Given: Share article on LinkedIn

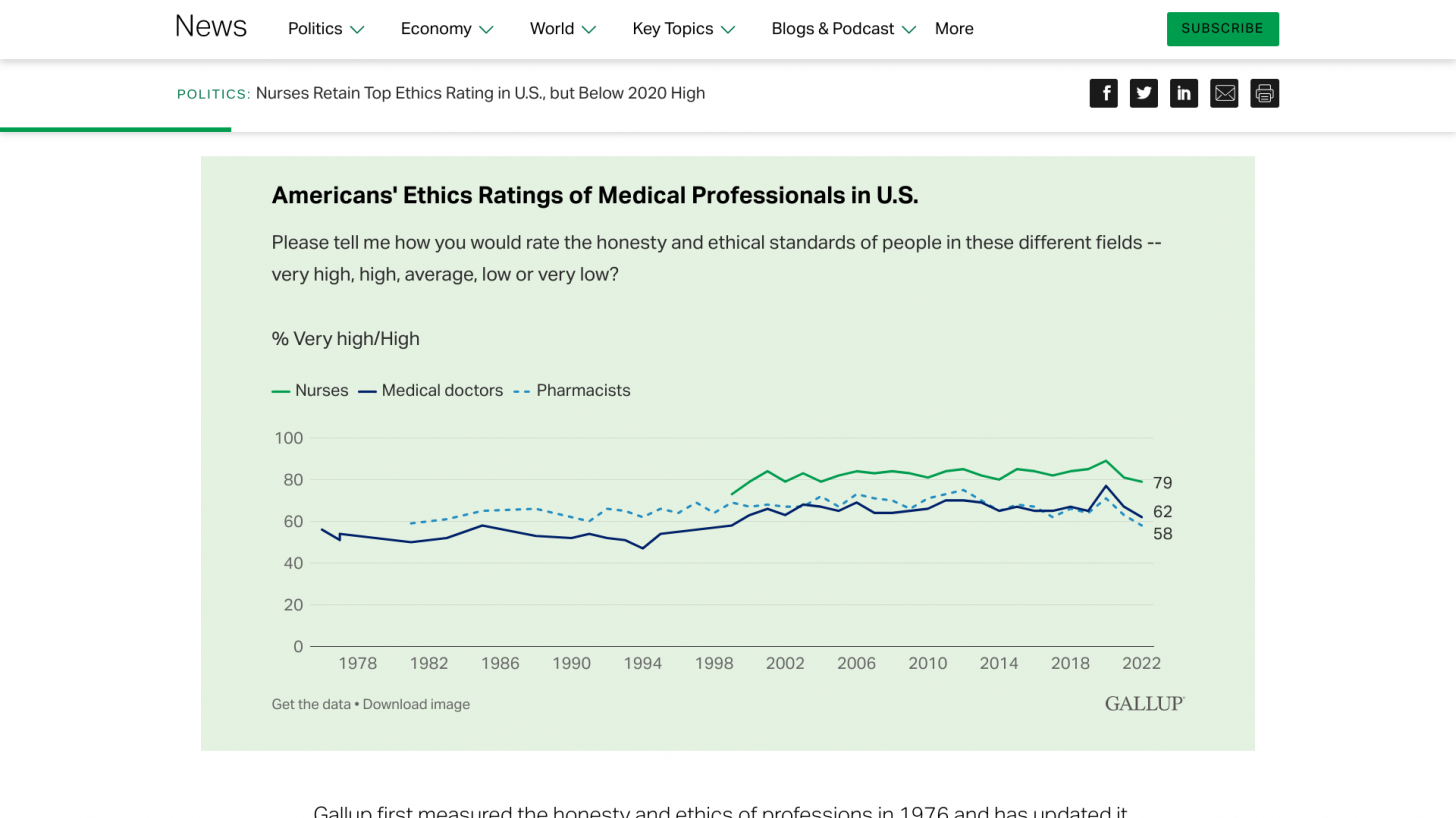Looking at the screenshot, I should point(1184,94).
